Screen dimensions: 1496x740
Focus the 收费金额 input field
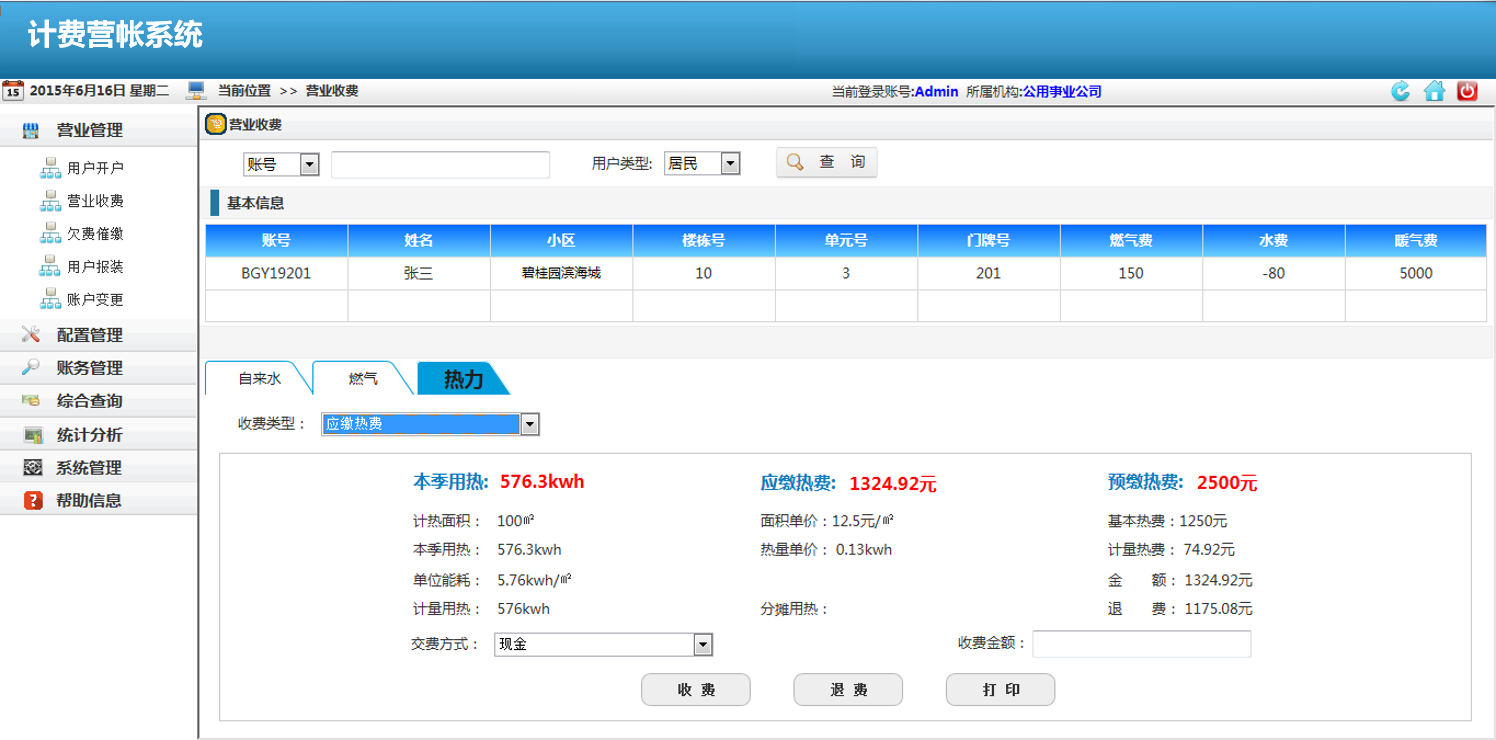coord(1142,644)
